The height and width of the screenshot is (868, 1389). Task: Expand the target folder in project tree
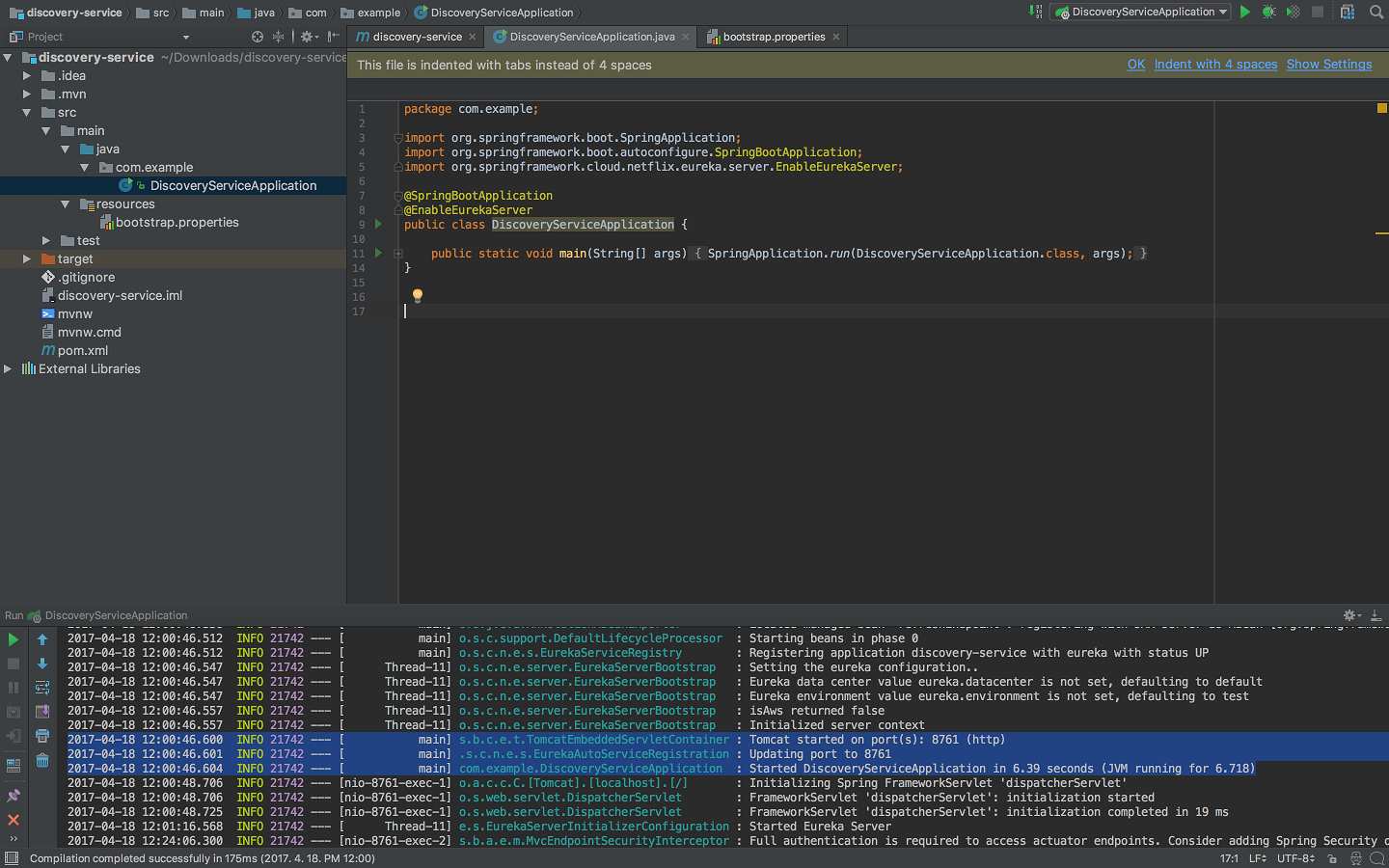pyautogui.click(x=27, y=258)
